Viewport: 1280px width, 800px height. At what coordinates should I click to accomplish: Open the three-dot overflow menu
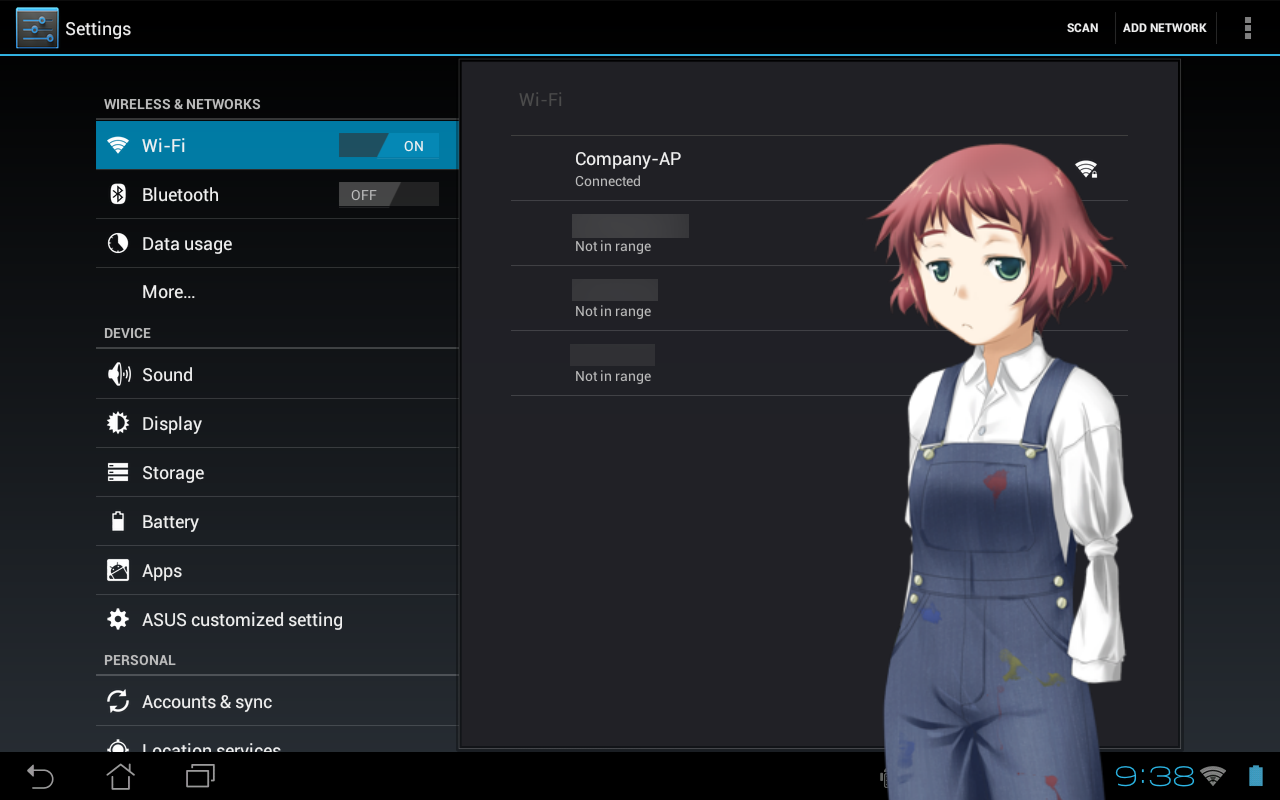click(1247, 28)
